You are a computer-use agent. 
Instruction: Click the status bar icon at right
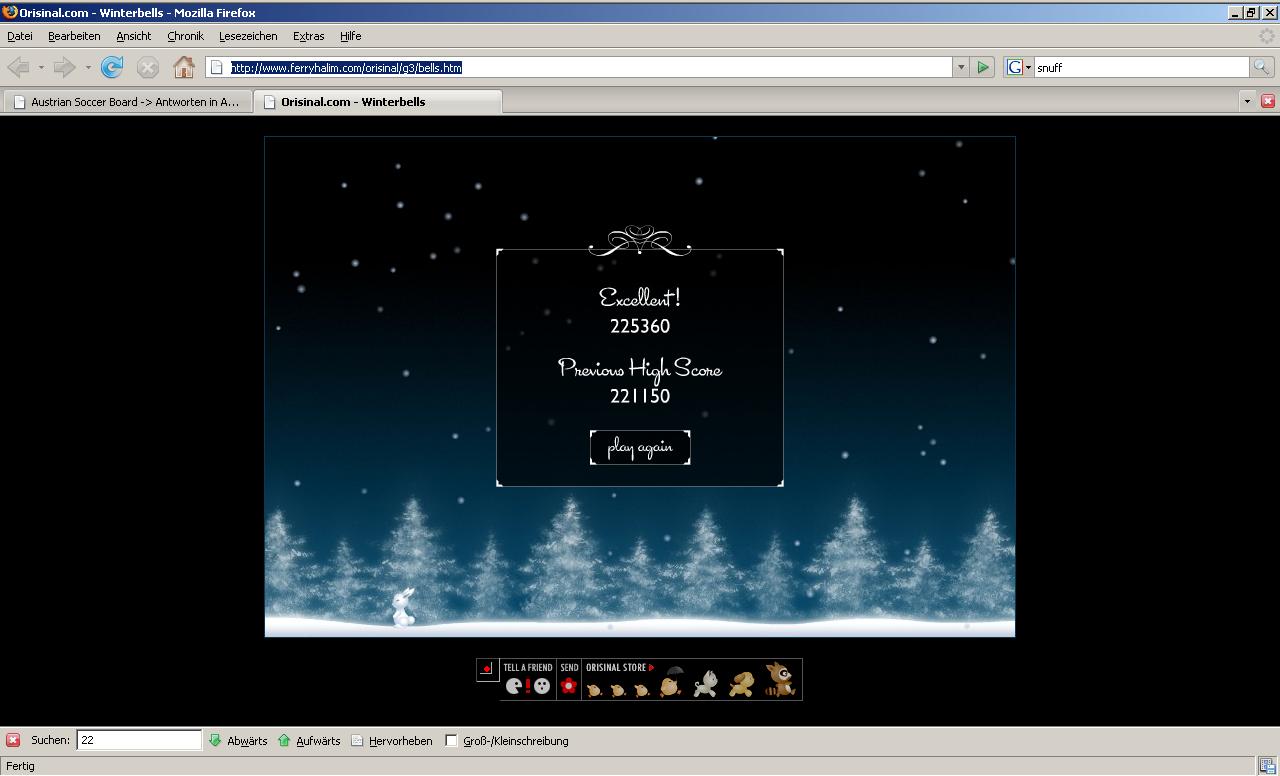(1267, 766)
